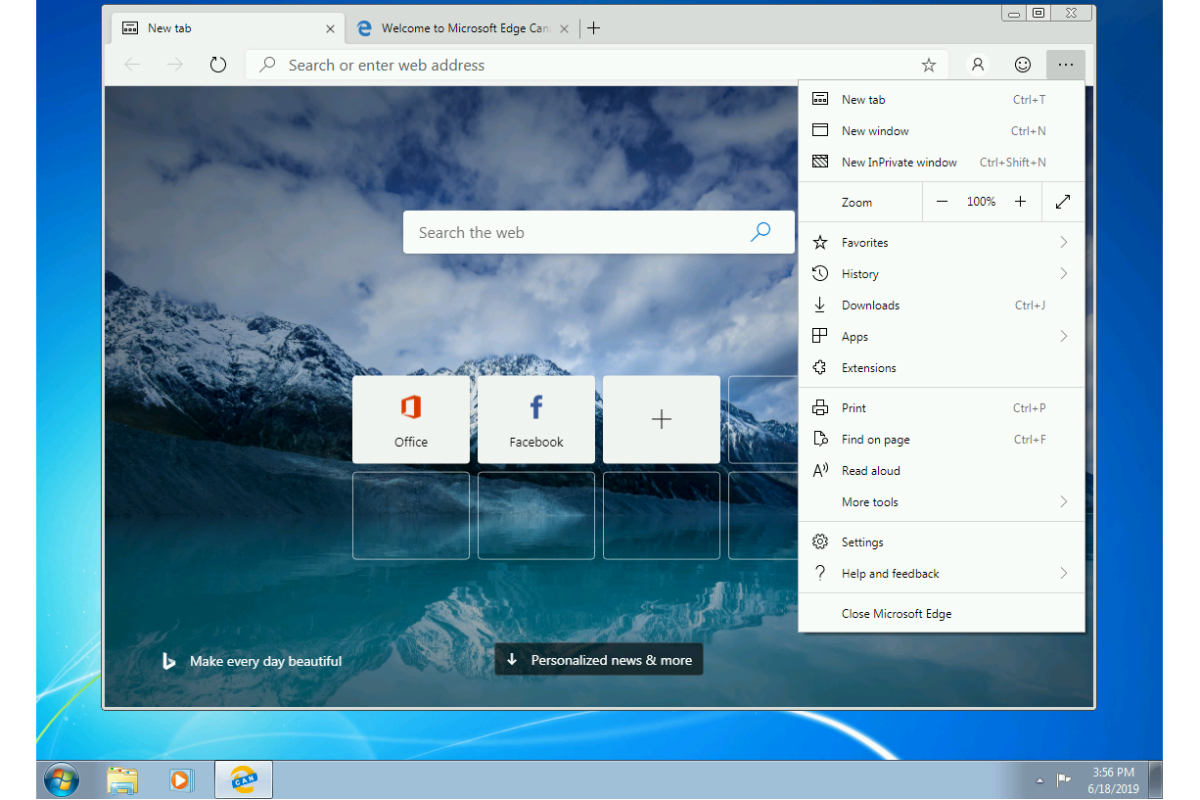This screenshot has height=800, width=1200.
Task: Increase zoom with the plus control
Action: click(x=1020, y=201)
